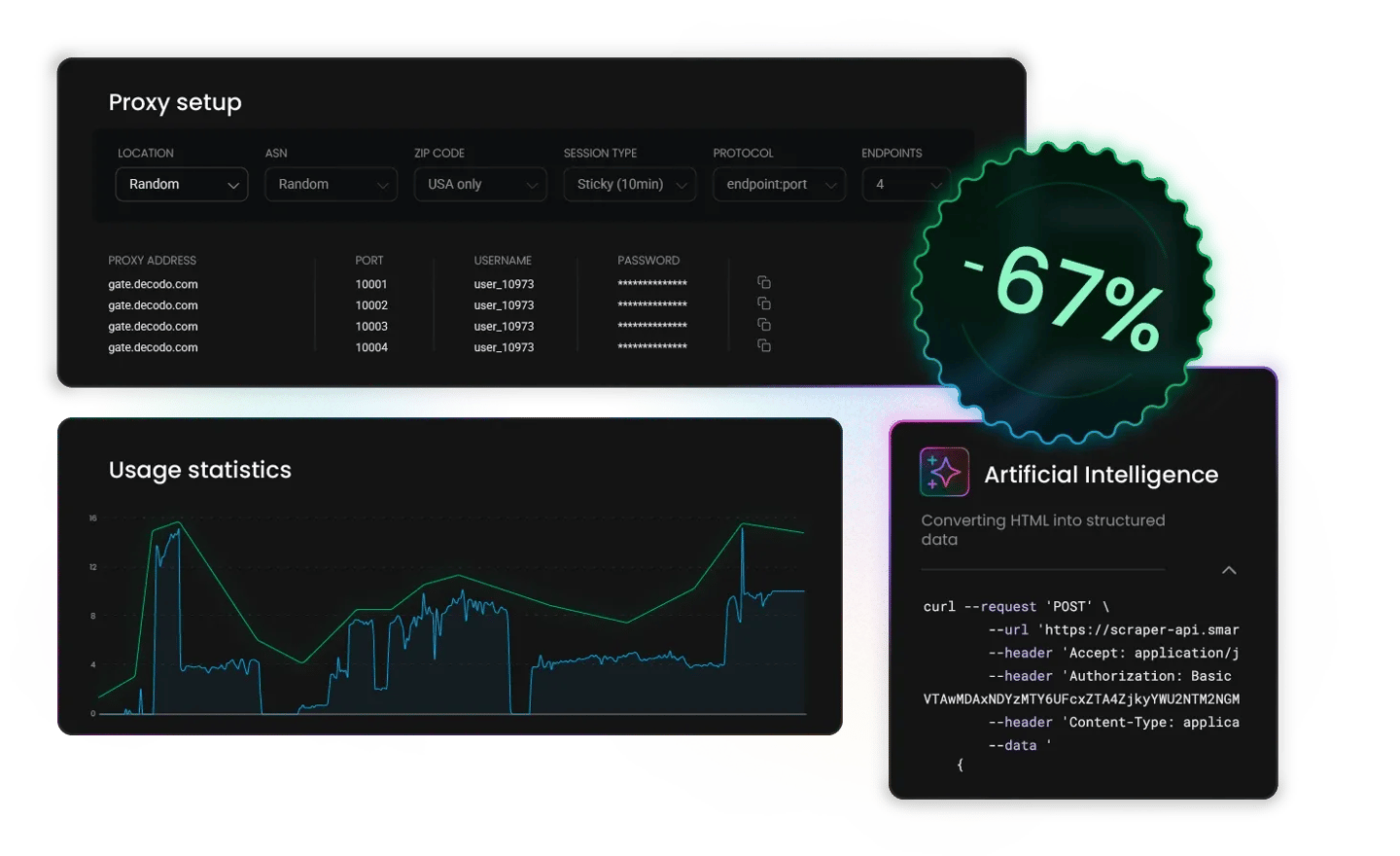The image size is (1400, 856).
Task: Copy credentials for port 10002 row
Action: (764, 304)
